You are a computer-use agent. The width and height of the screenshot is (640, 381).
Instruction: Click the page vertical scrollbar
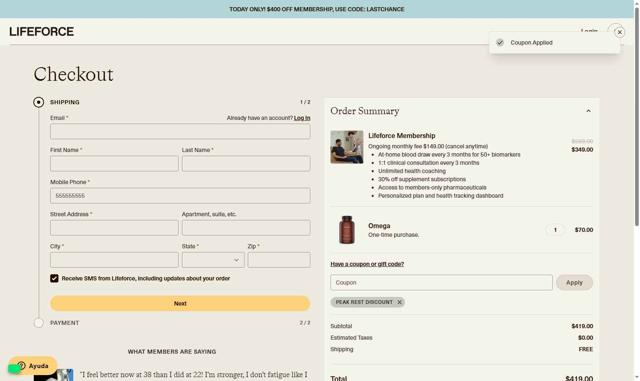pos(636,118)
